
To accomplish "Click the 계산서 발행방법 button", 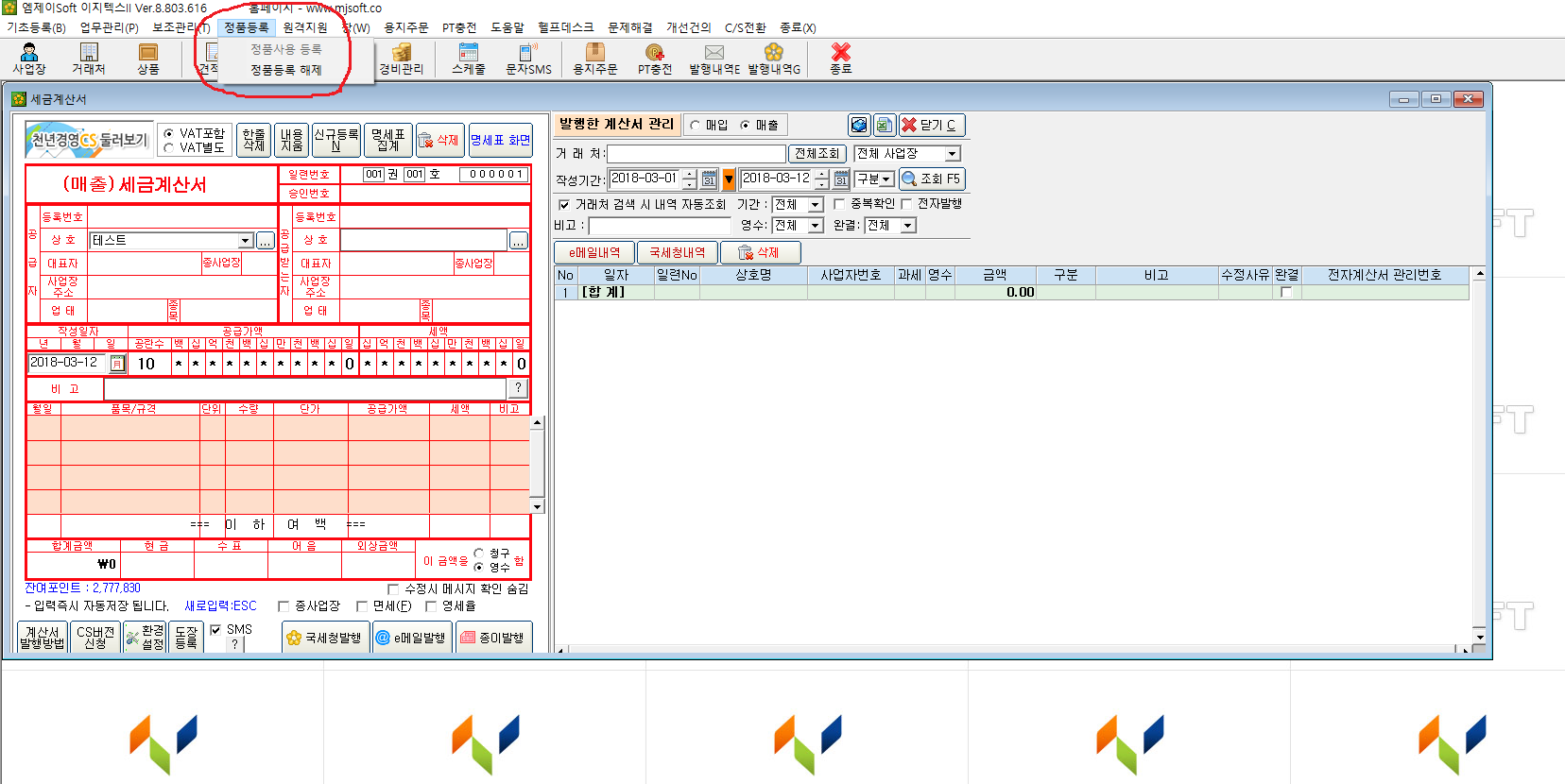I will click(42, 638).
